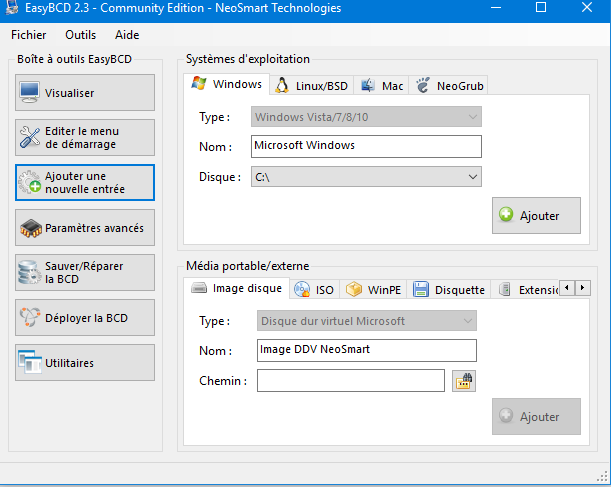Open the NeoGrub tab

[x=449, y=86]
